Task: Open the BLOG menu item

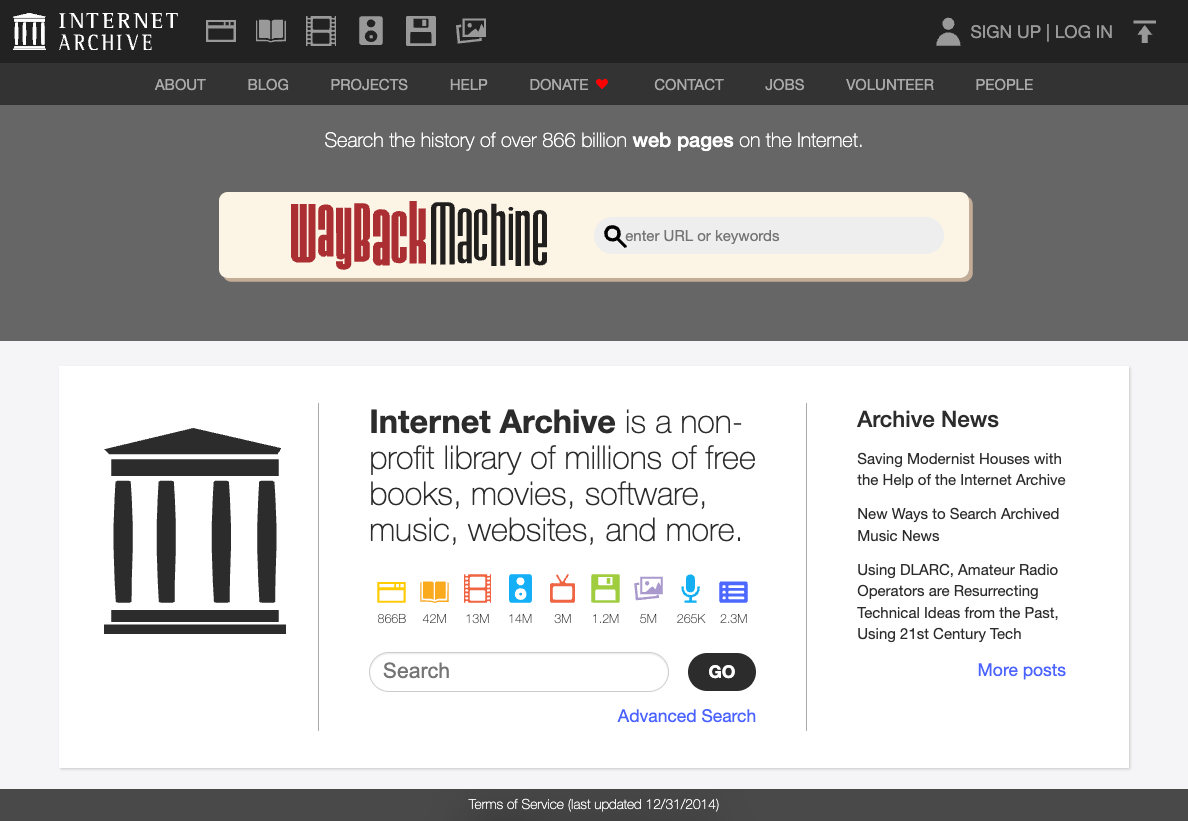Action: point(268,85)
